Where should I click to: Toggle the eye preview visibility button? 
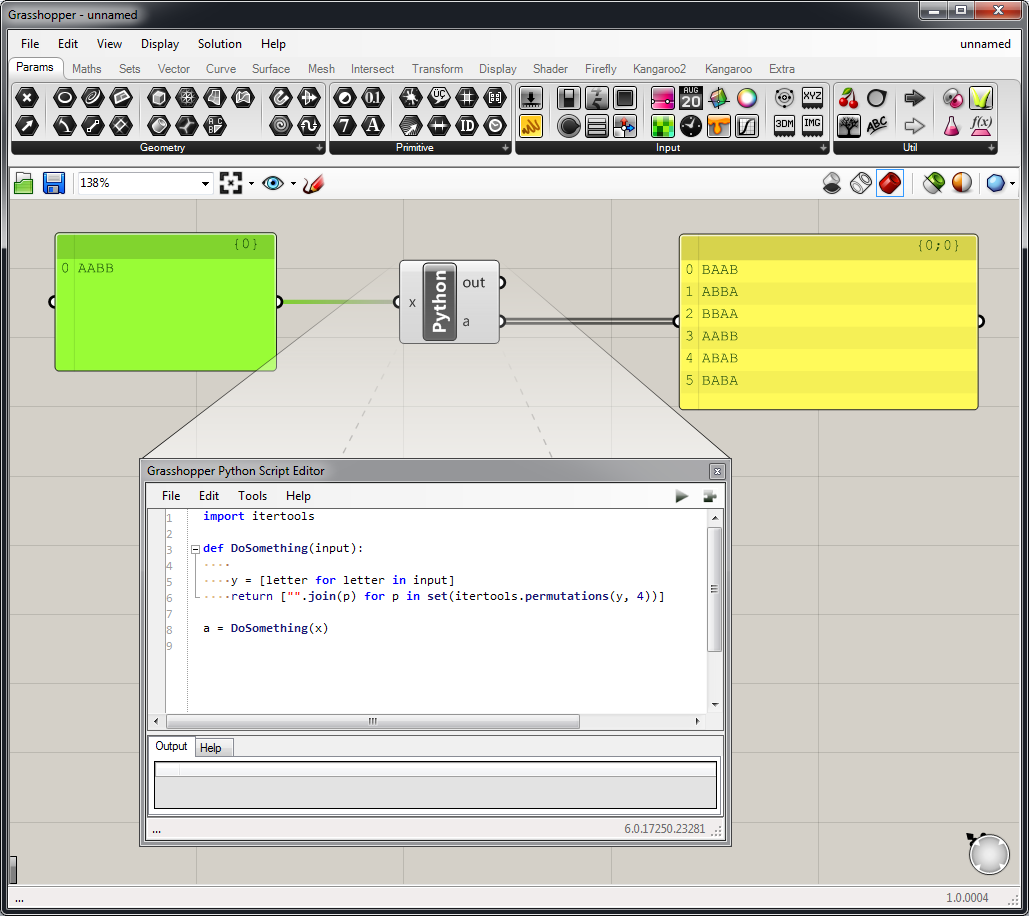(x=272, y=183)
